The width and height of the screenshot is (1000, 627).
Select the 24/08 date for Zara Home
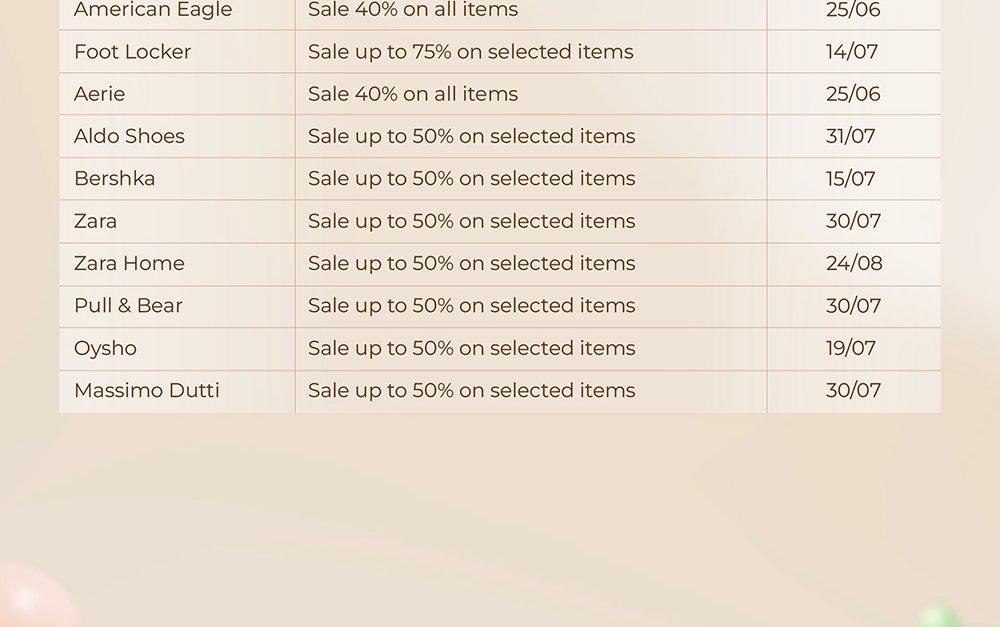(x=855, y=263)
